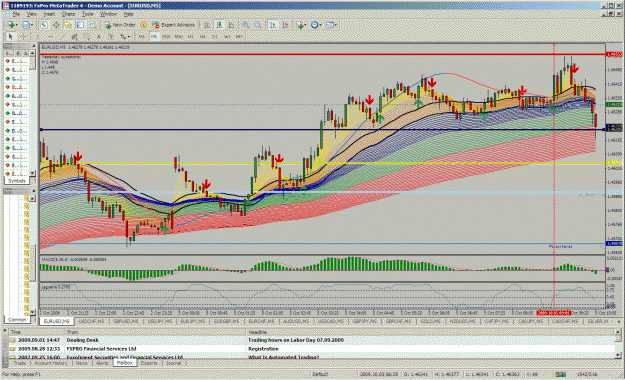Click the New Chart toolbar icon

(x=11, y=25)
